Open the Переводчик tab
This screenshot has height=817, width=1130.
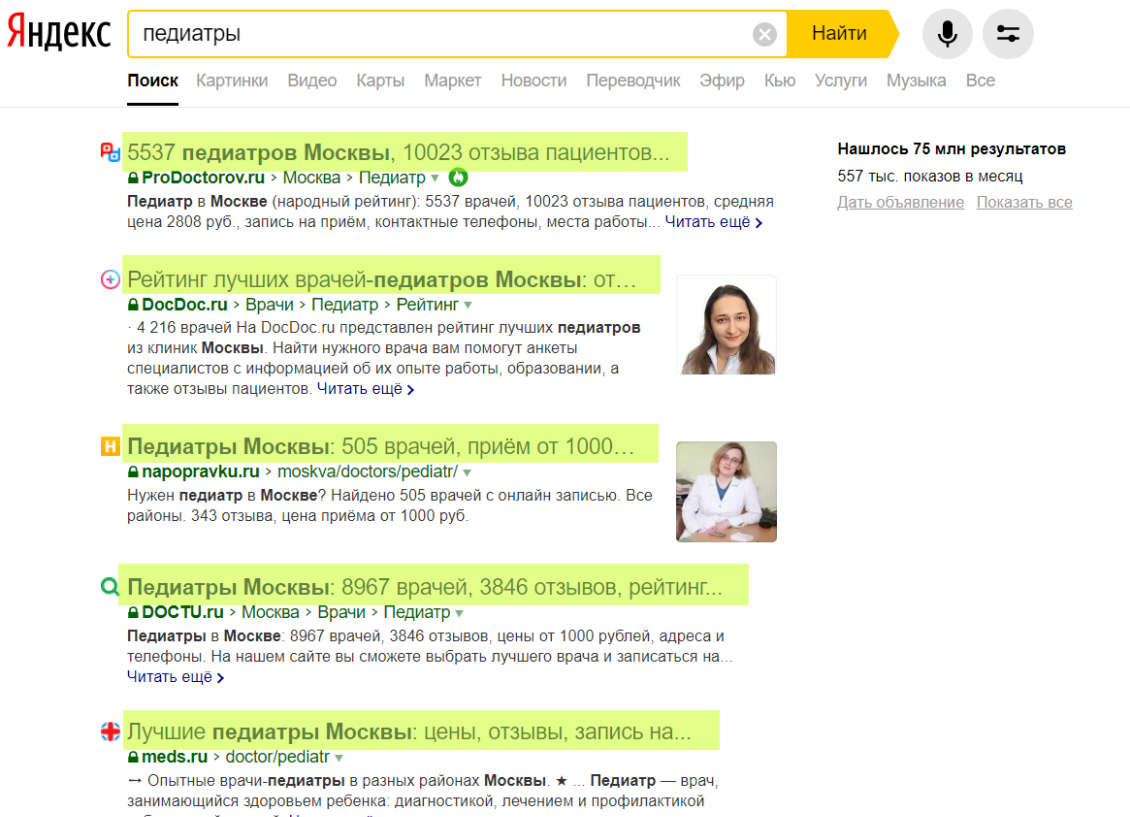tap(633, 81)
